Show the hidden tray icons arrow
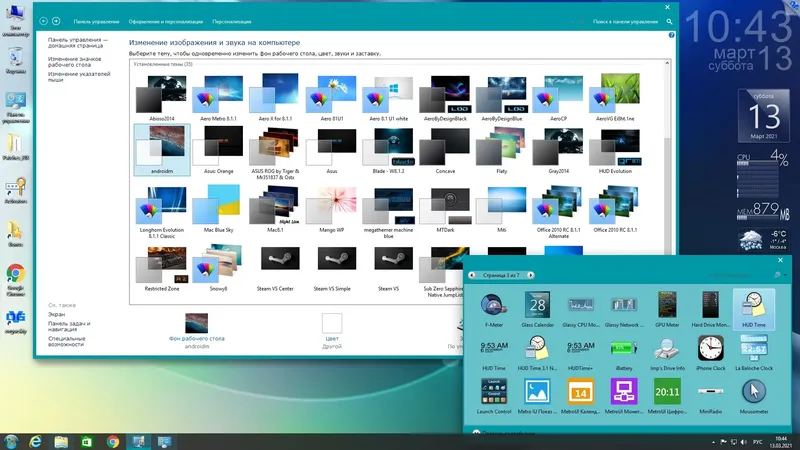800x450 pixels. 713,442
